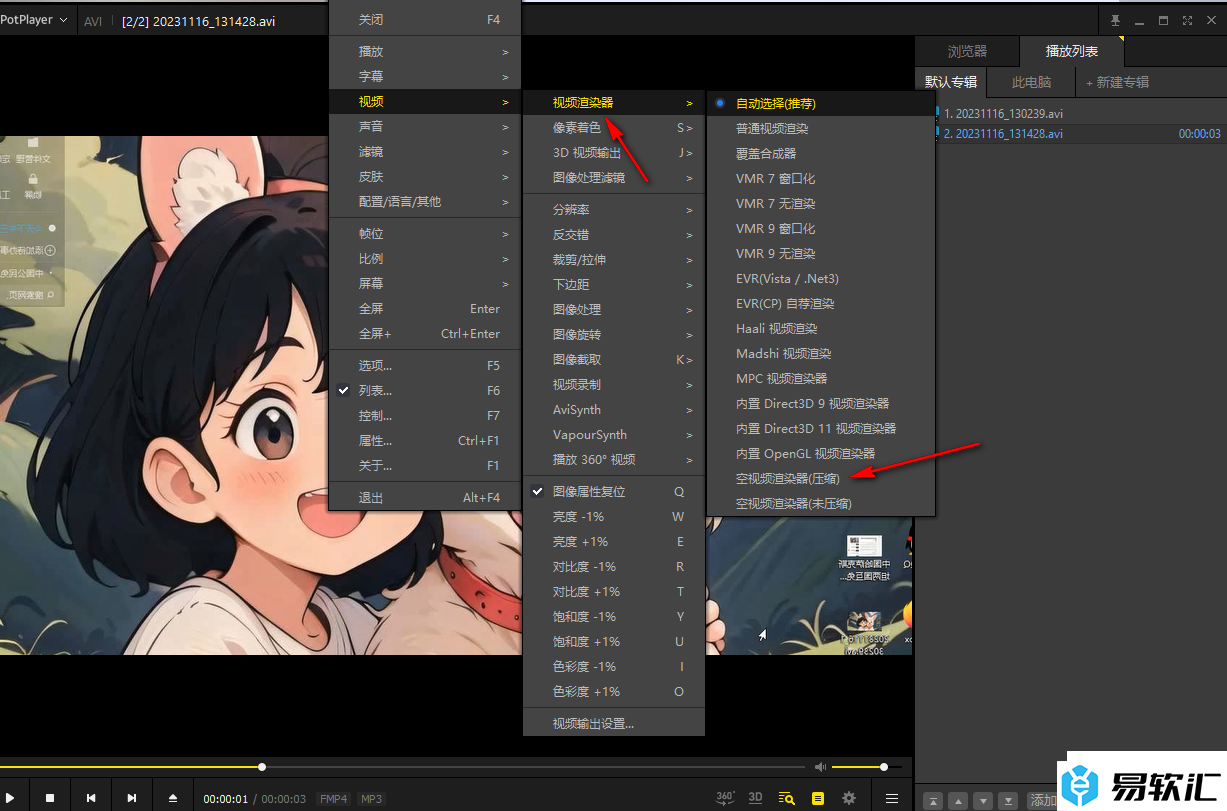Click the fullscreen icon in the title bar
The height and width of the screenshot is (811, 1227).
pos(1187,20)
